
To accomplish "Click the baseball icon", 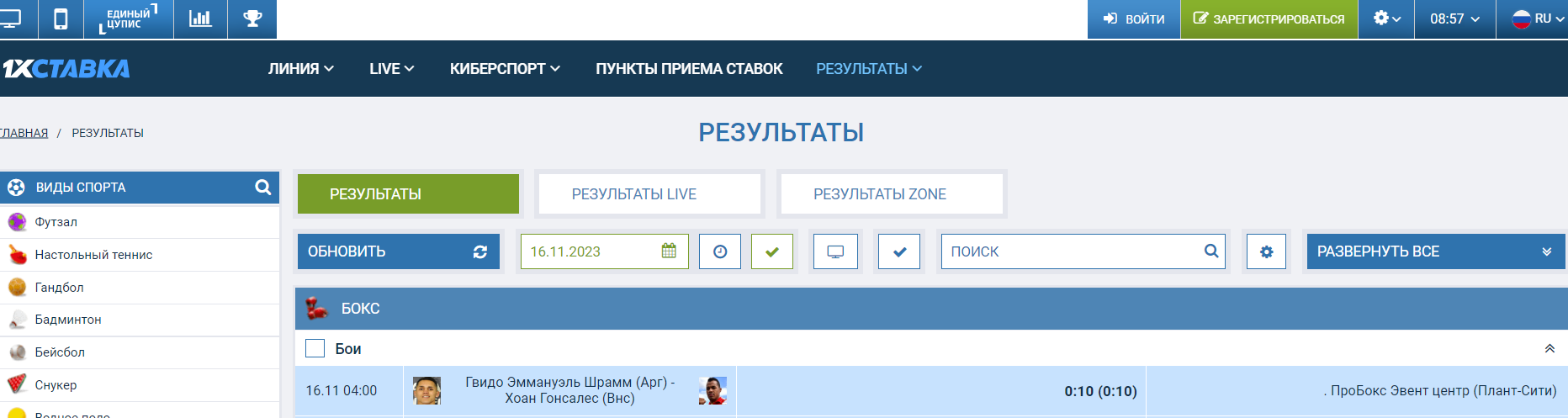I will [x=17, y=352].
